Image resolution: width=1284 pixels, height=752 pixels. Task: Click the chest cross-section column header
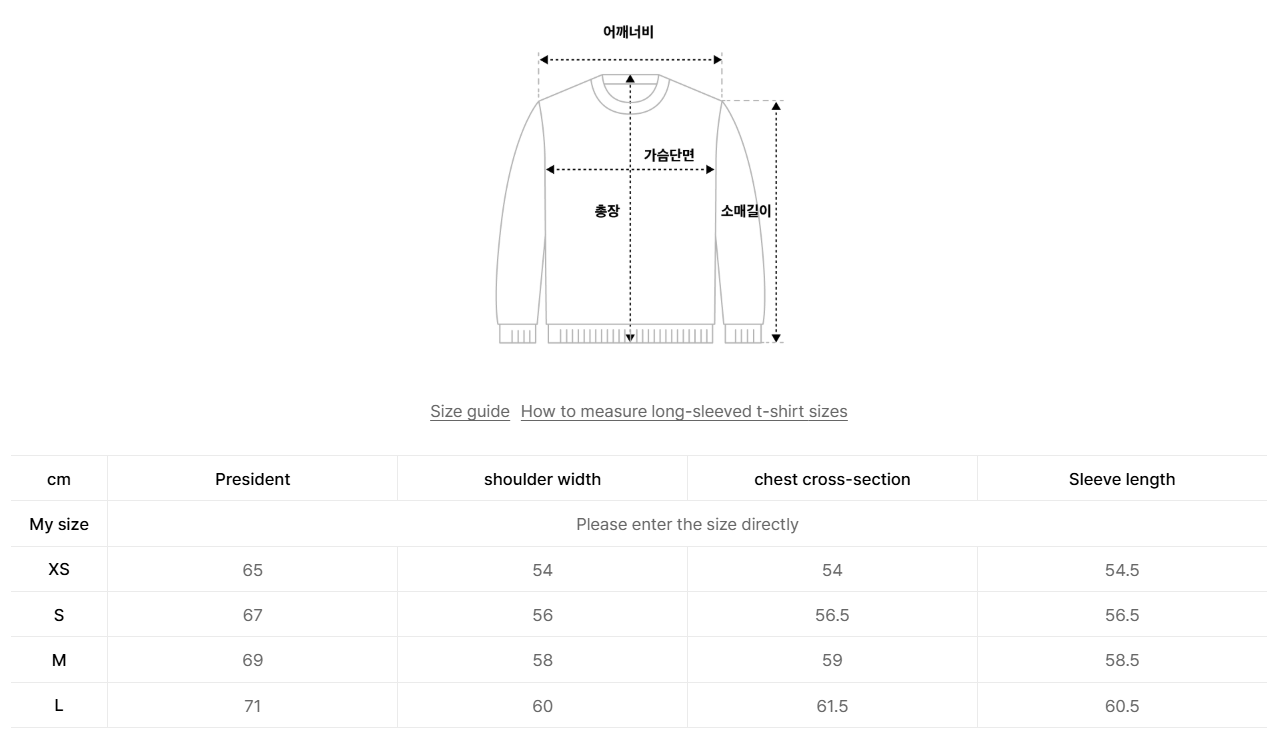tap(832, 479)
